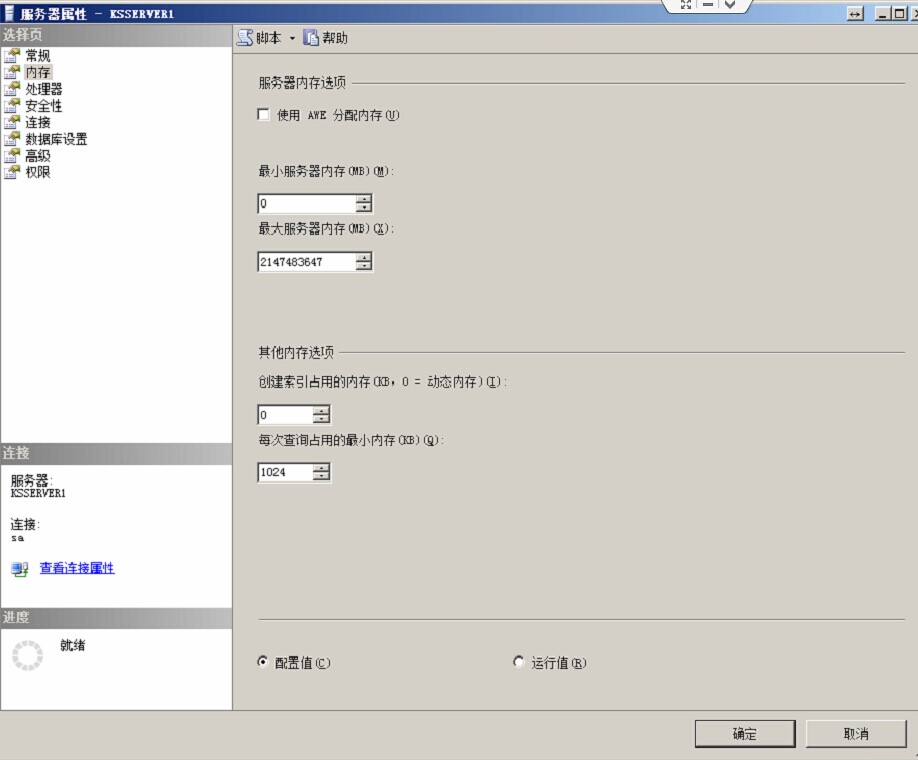Click the connection properties computer icon
Viewport: 918px width, 760px height.
pos(20,569)
